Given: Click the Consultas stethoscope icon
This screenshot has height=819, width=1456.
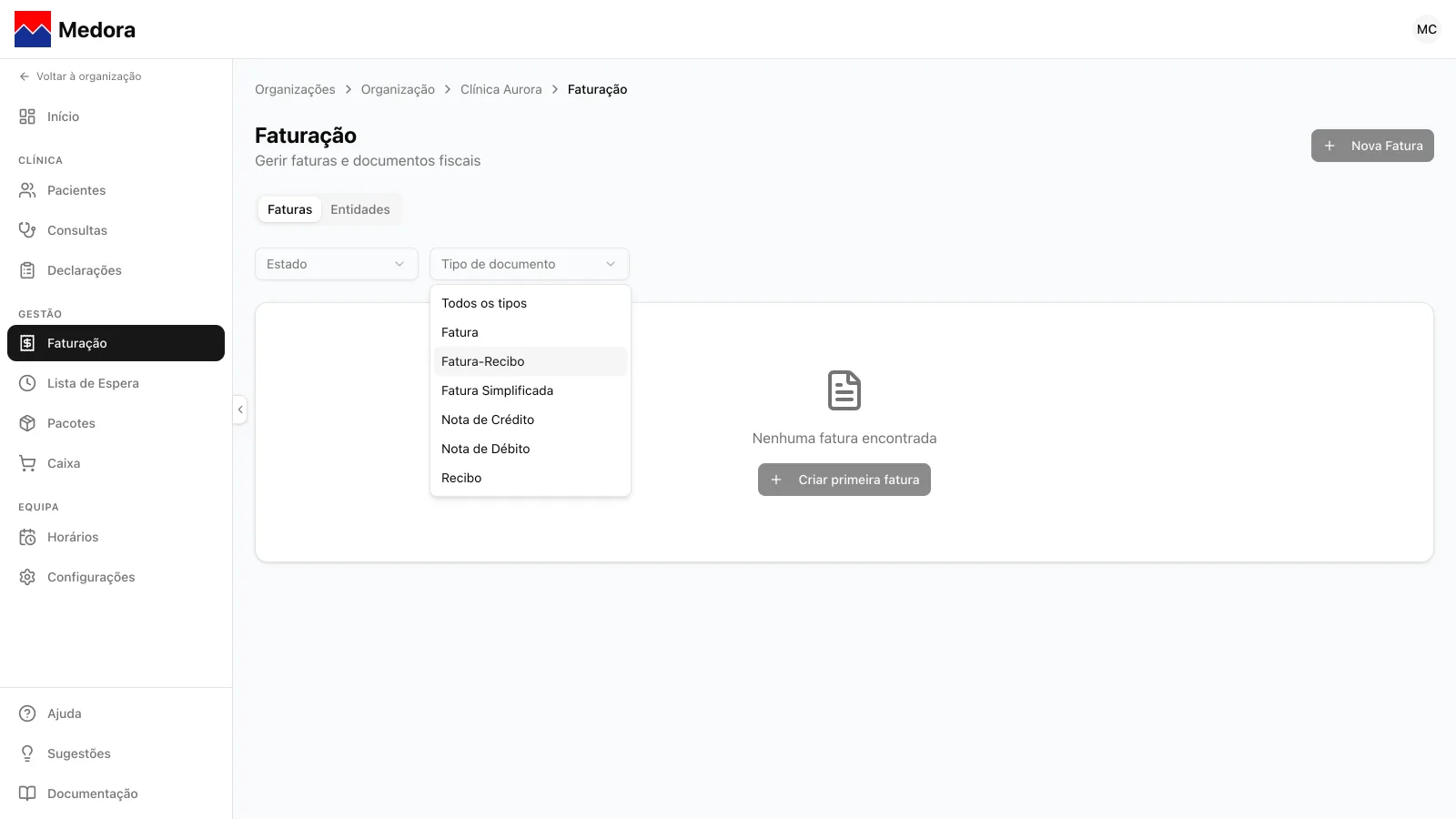Looking at the screenshot, I should click(27, 230).
